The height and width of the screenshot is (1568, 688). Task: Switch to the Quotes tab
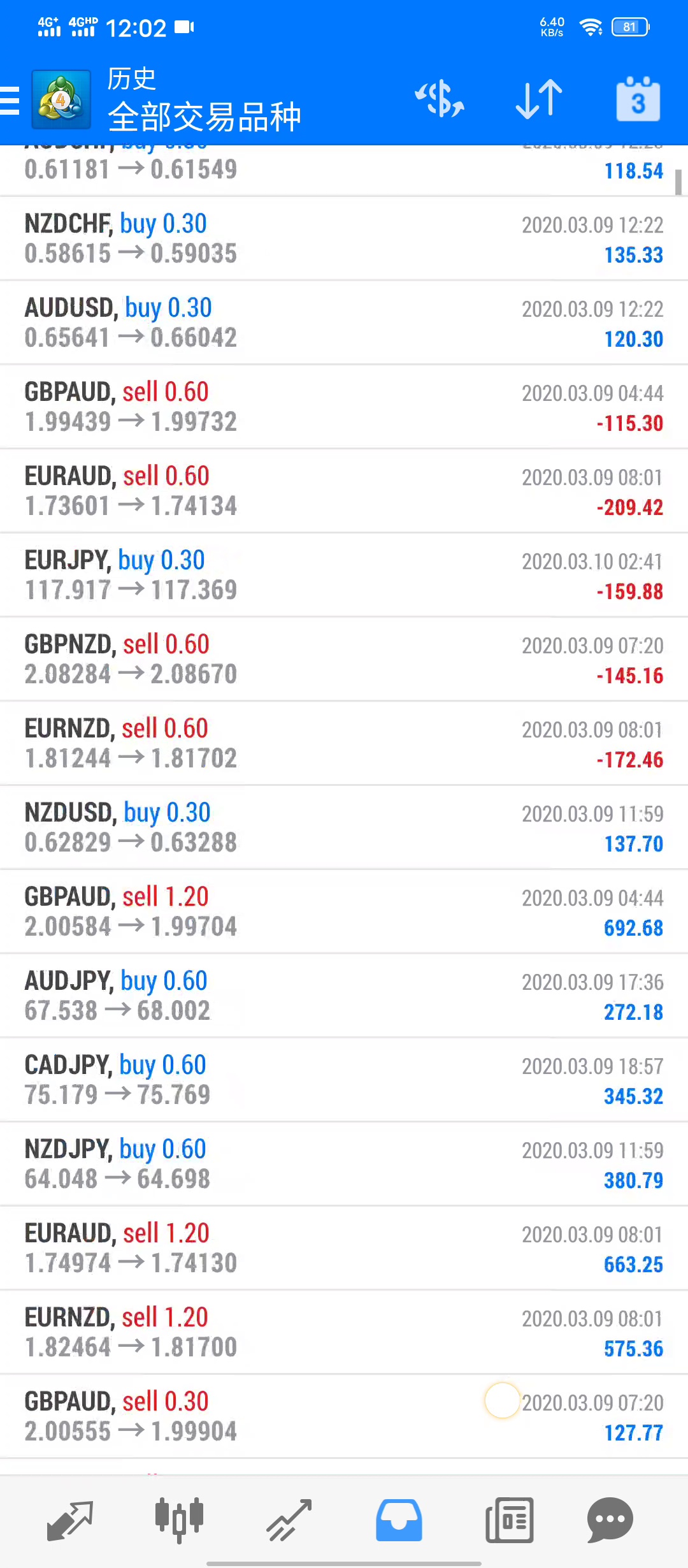70,1520
